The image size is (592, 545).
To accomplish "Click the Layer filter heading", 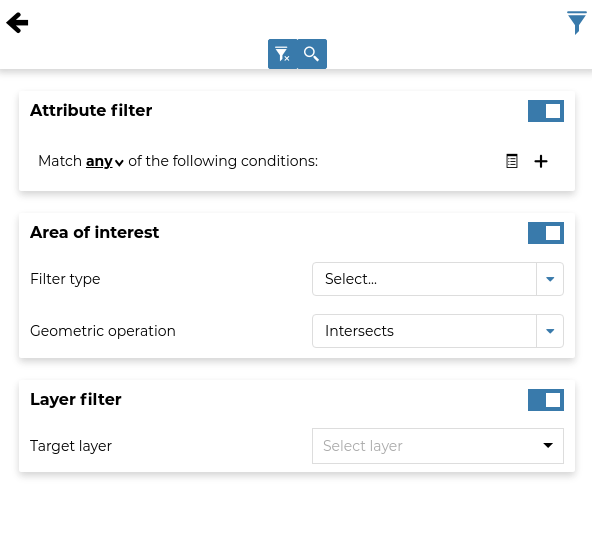I will (76, 399).
